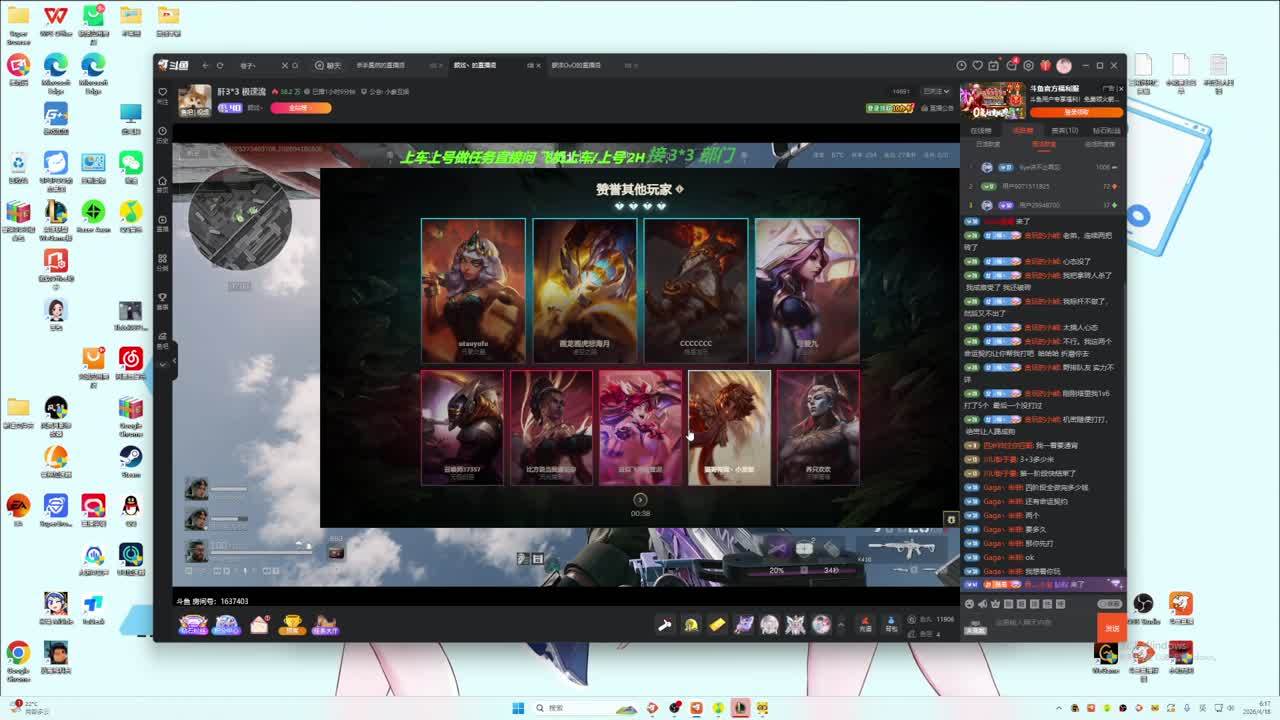Toggle the danmaku switch beside chat toolbar
Viewport: 1280px width, 720px height.
coord(1109,604)
